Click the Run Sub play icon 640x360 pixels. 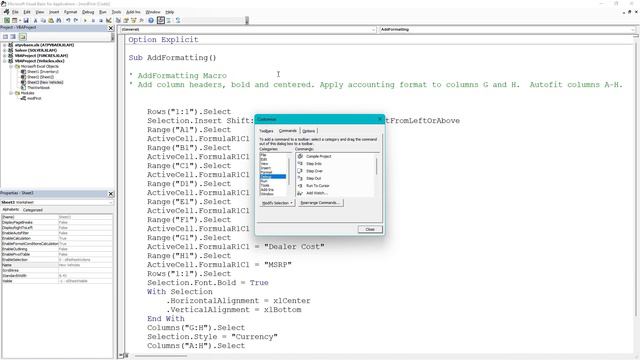(85, 20)
